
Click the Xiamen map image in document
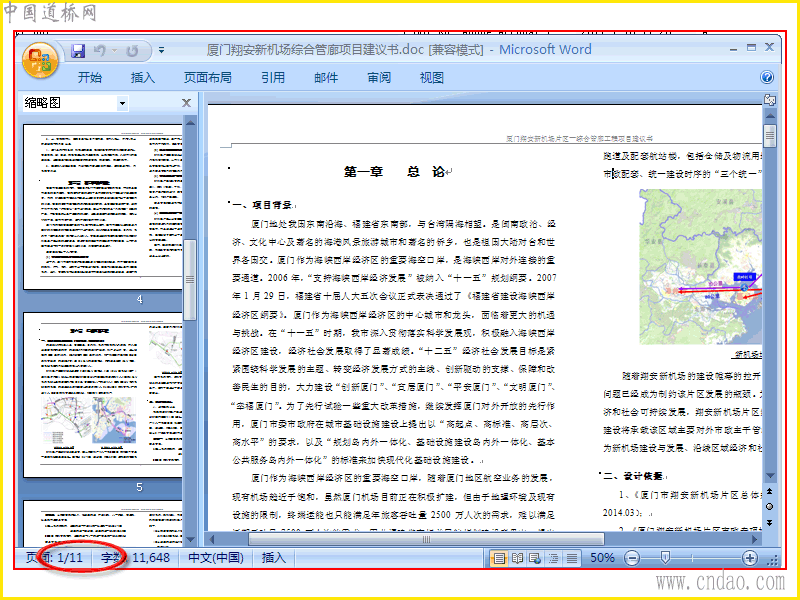701,267
